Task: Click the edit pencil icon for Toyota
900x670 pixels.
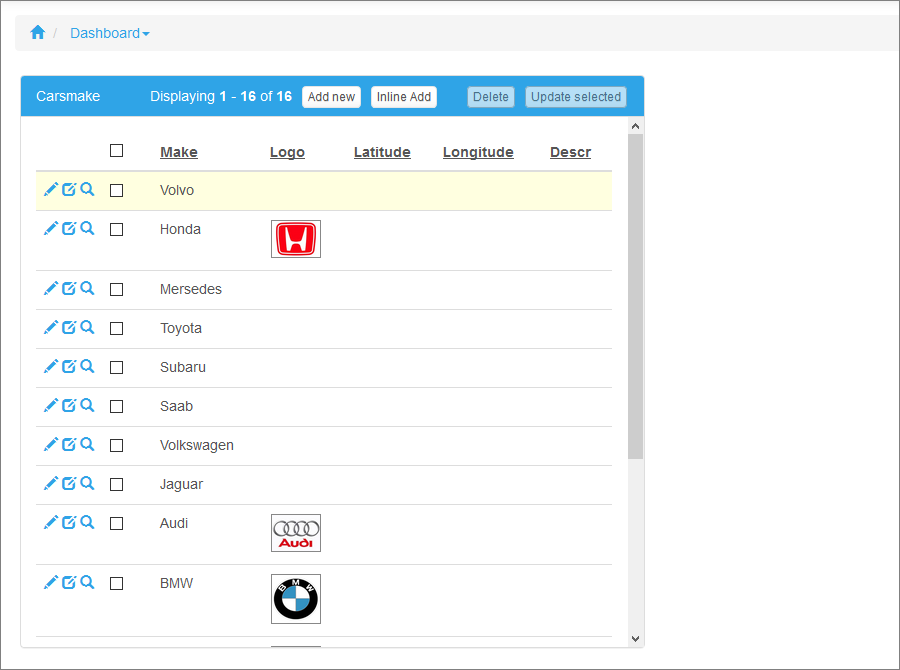Action: tap(50, 327)
